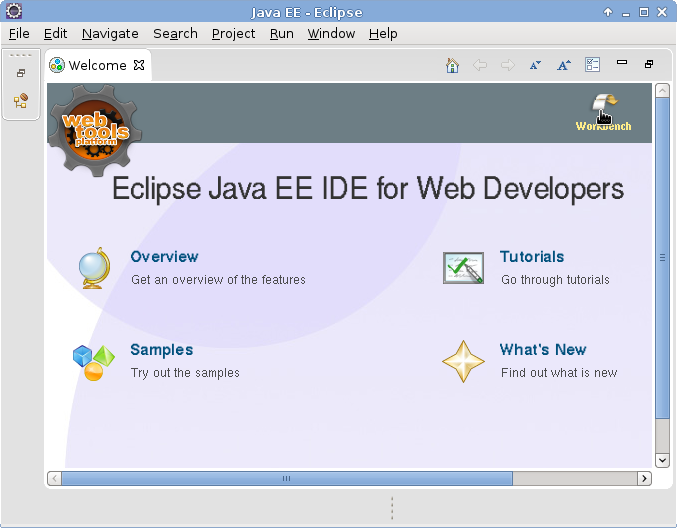Open the Window menu

click(331, 34)
